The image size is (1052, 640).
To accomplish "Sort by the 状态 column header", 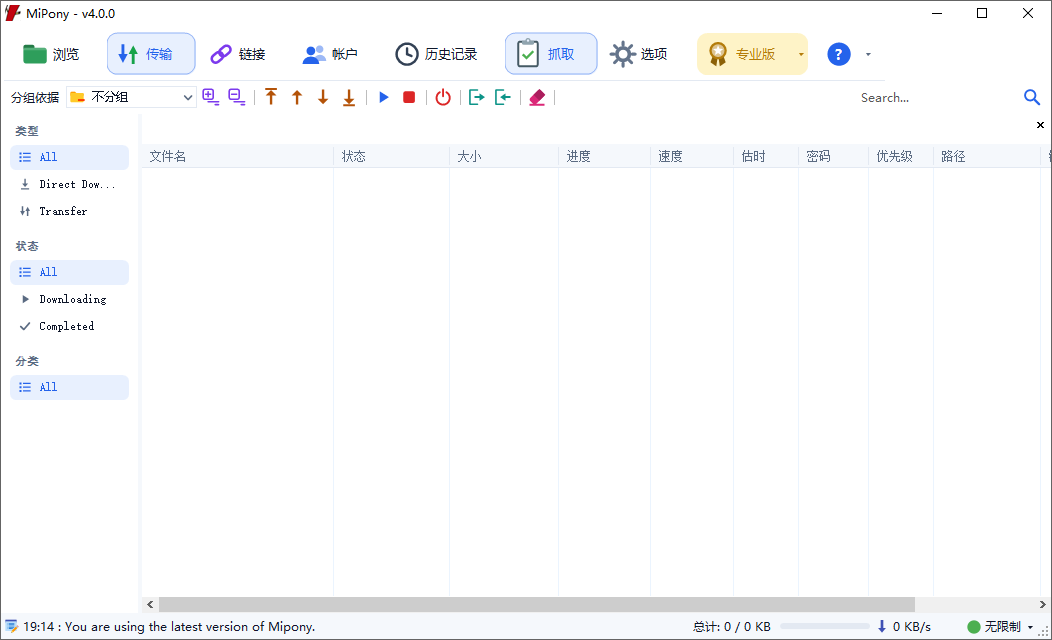I will click(x=391, y=156).
